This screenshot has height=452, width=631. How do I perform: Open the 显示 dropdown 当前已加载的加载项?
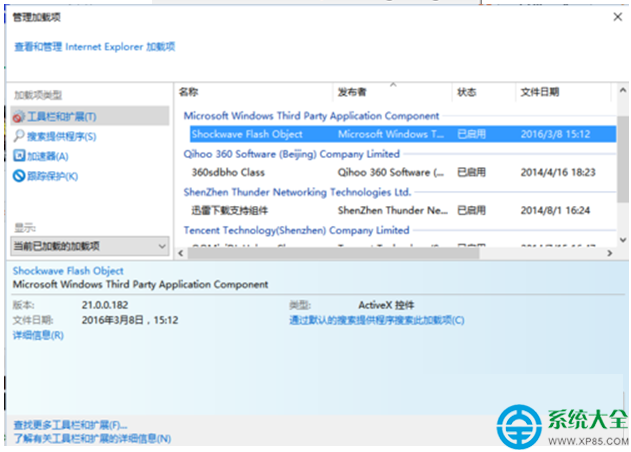click(90, 246)
